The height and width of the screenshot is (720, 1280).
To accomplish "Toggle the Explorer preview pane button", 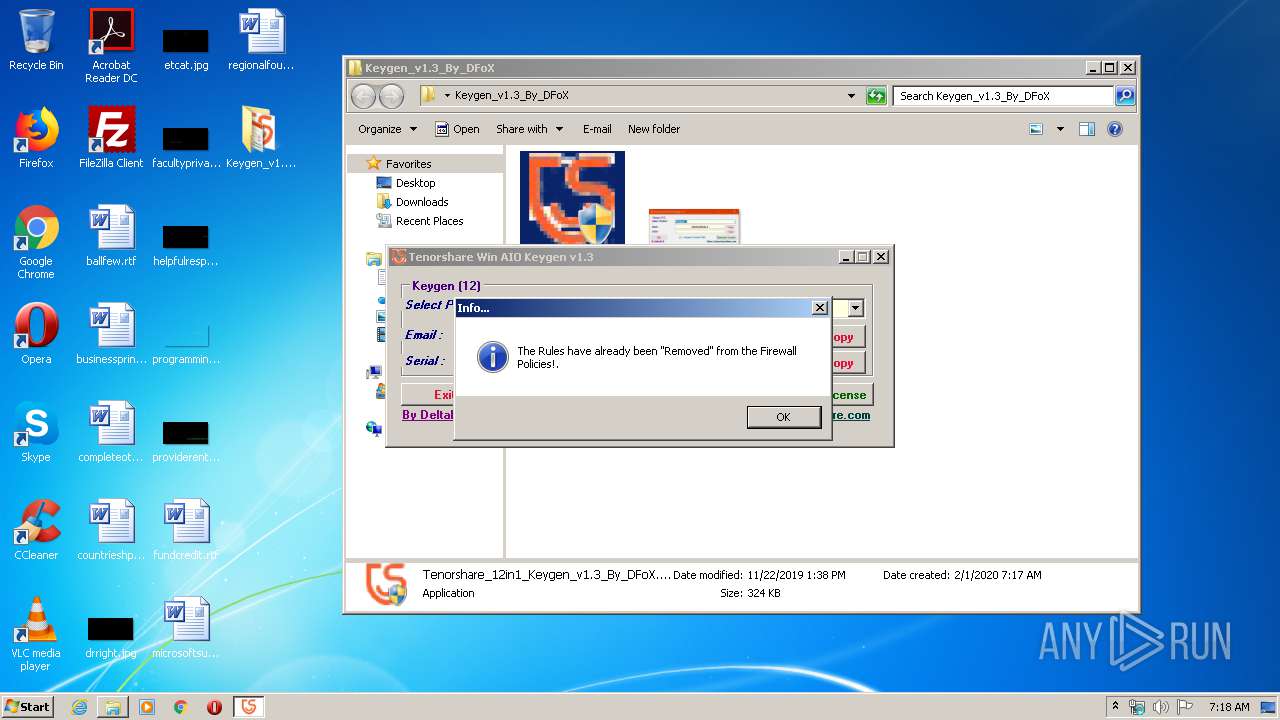I will point(1087,129).
